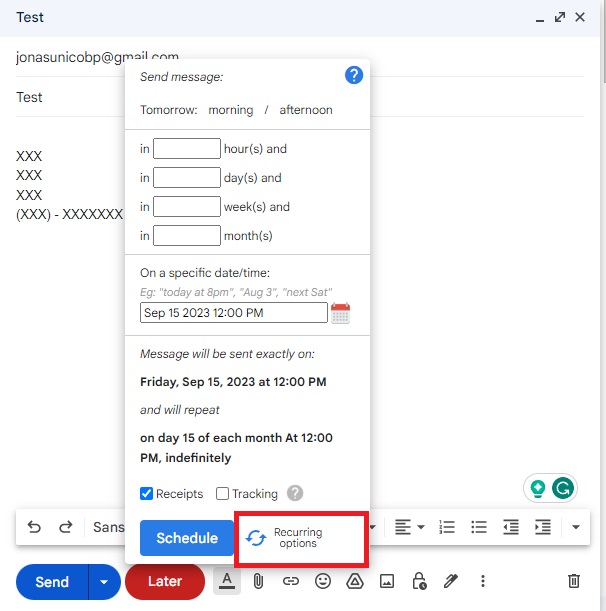Viewport: 606px width, 611px height.
Task: Pop out the compose window to full screen
Action: pos(560,17)
